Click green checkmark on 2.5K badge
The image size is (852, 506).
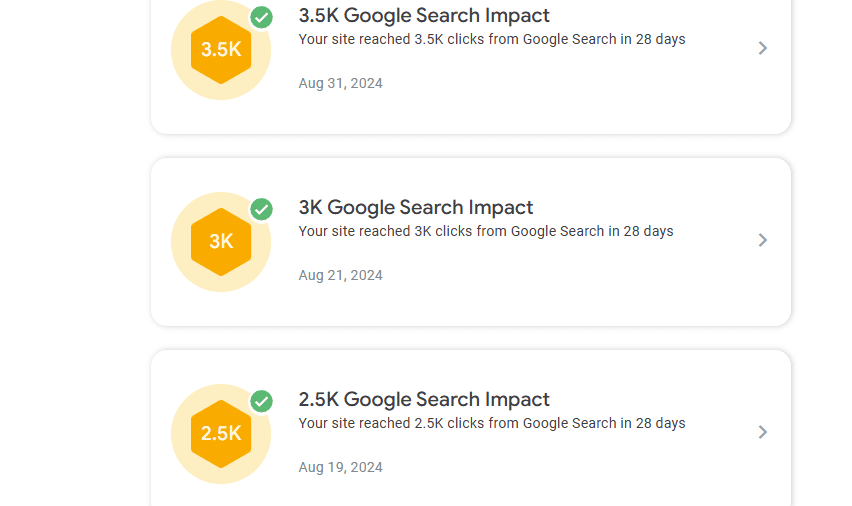click(x=261, y=401)
